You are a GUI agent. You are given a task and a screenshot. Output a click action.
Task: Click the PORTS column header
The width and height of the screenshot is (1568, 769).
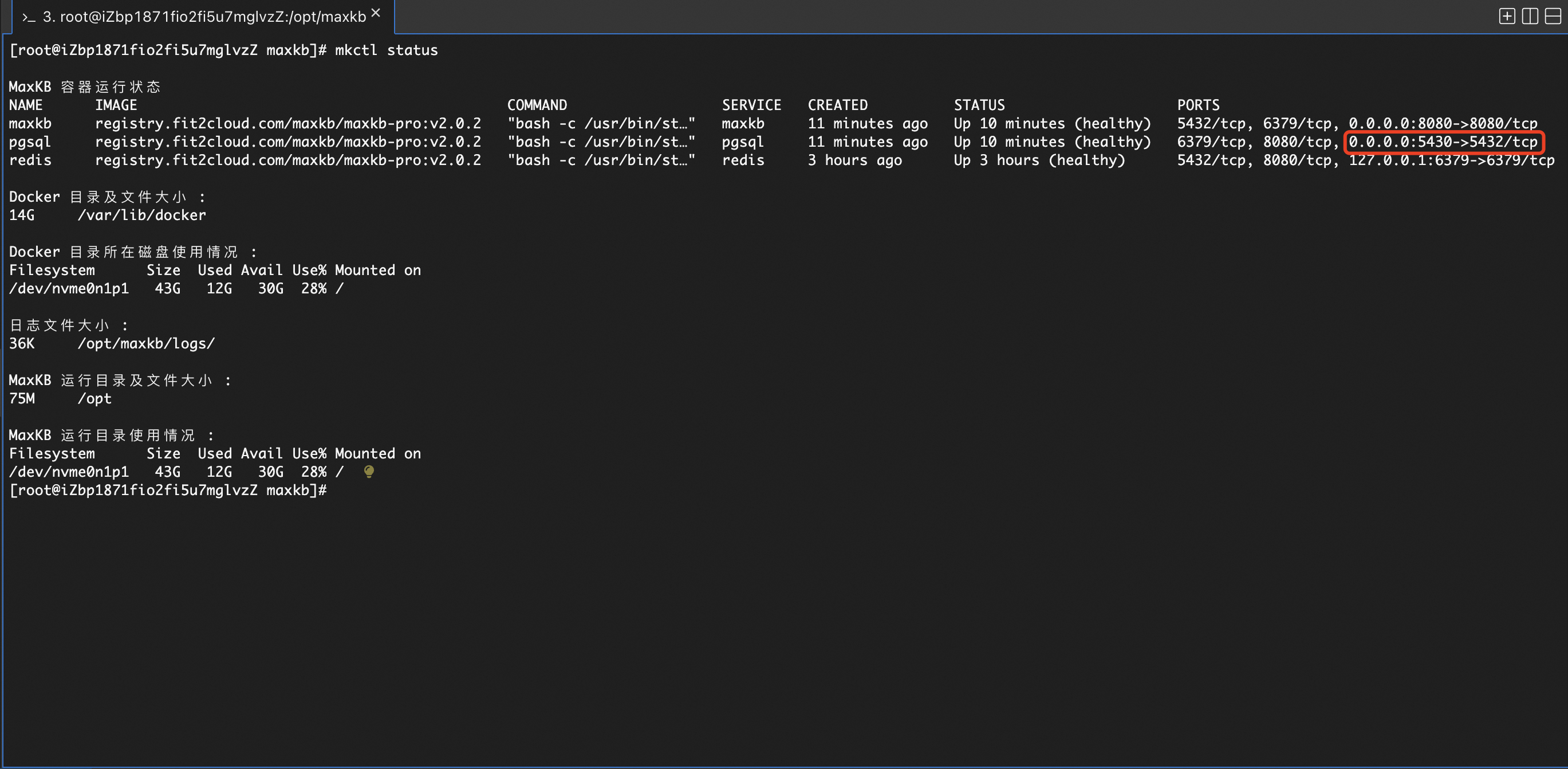point(1198,105)
